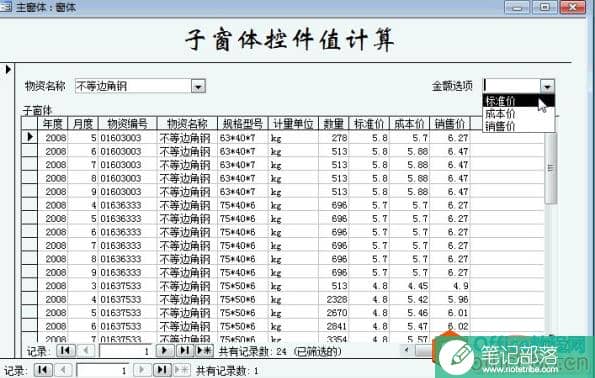Jump to last record in main form navigator

coord(162,370)
